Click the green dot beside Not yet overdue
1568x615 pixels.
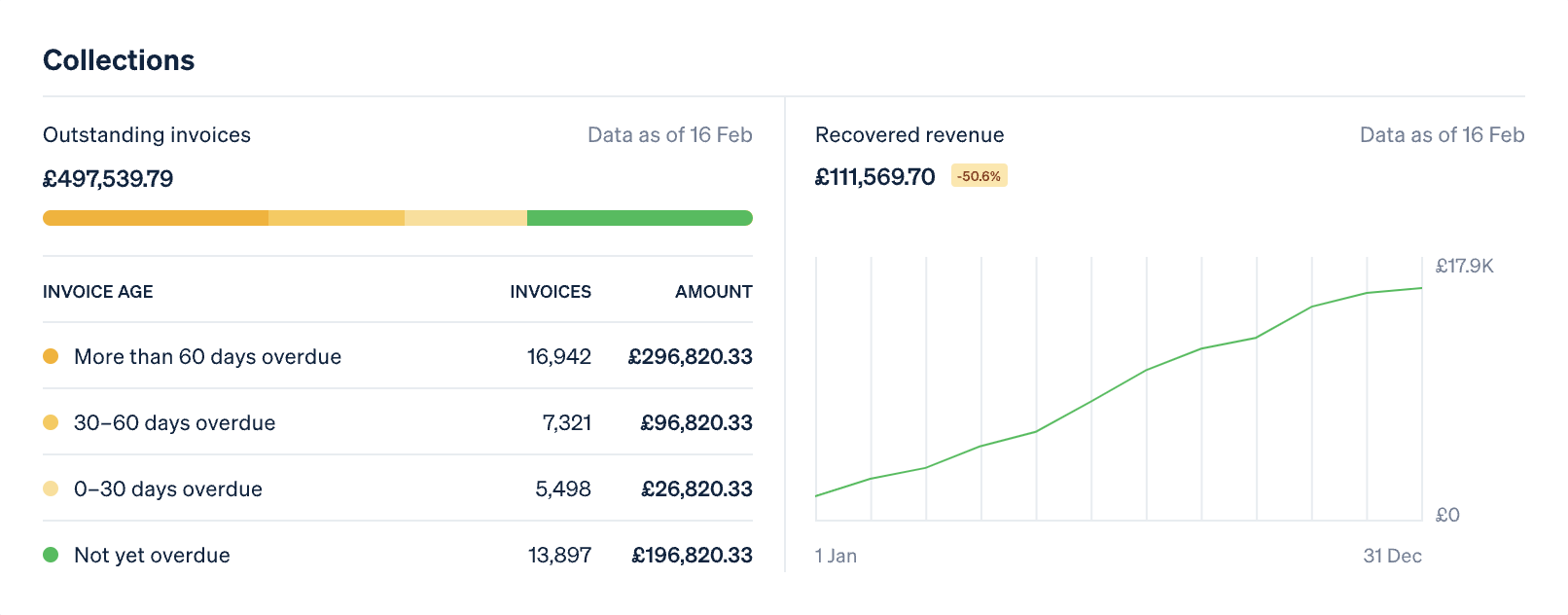pyautogui.click(x=51, y=555)
